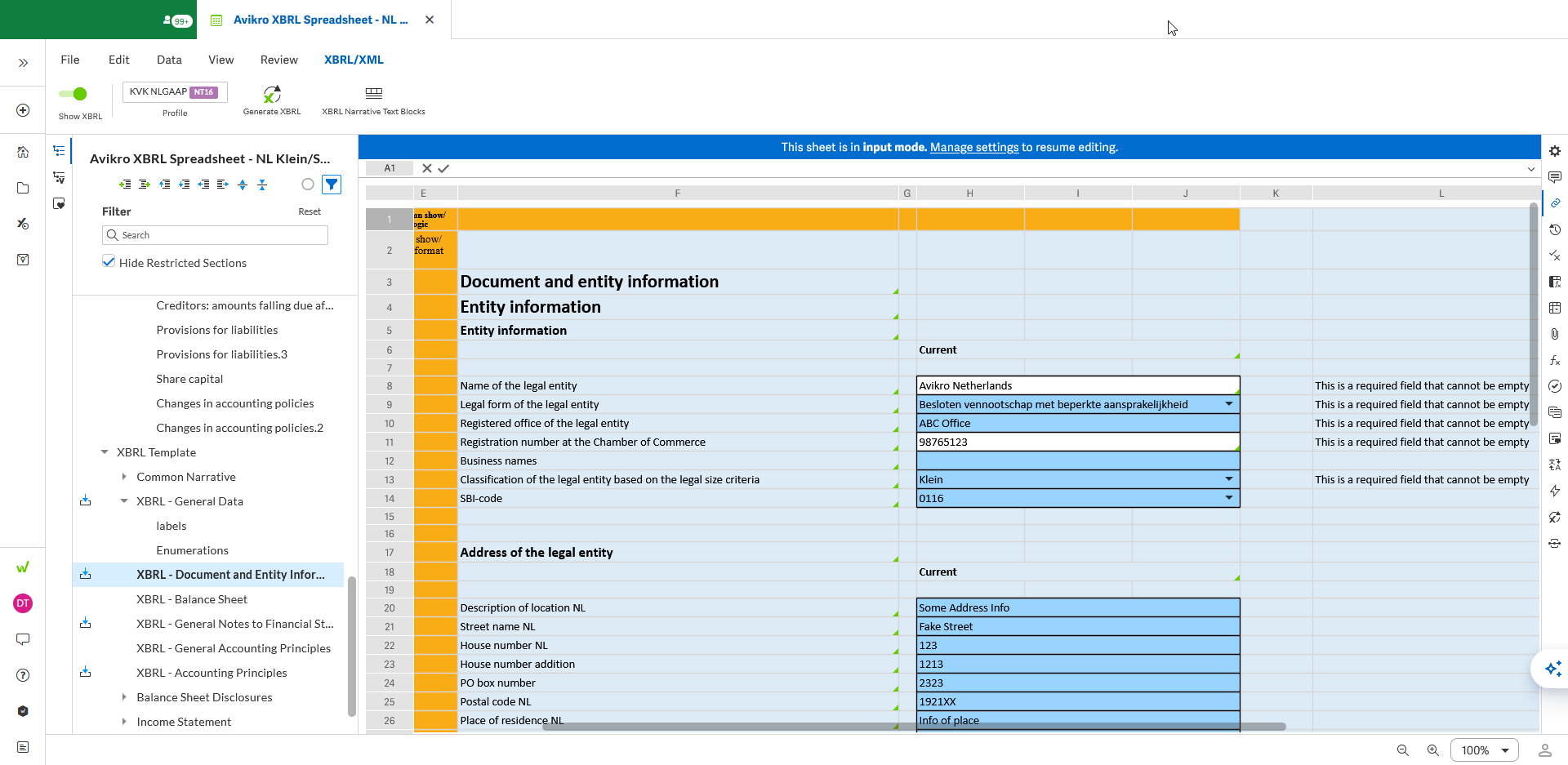Open the Data menu
The image size is (1568, 765).
coord(169,59)
